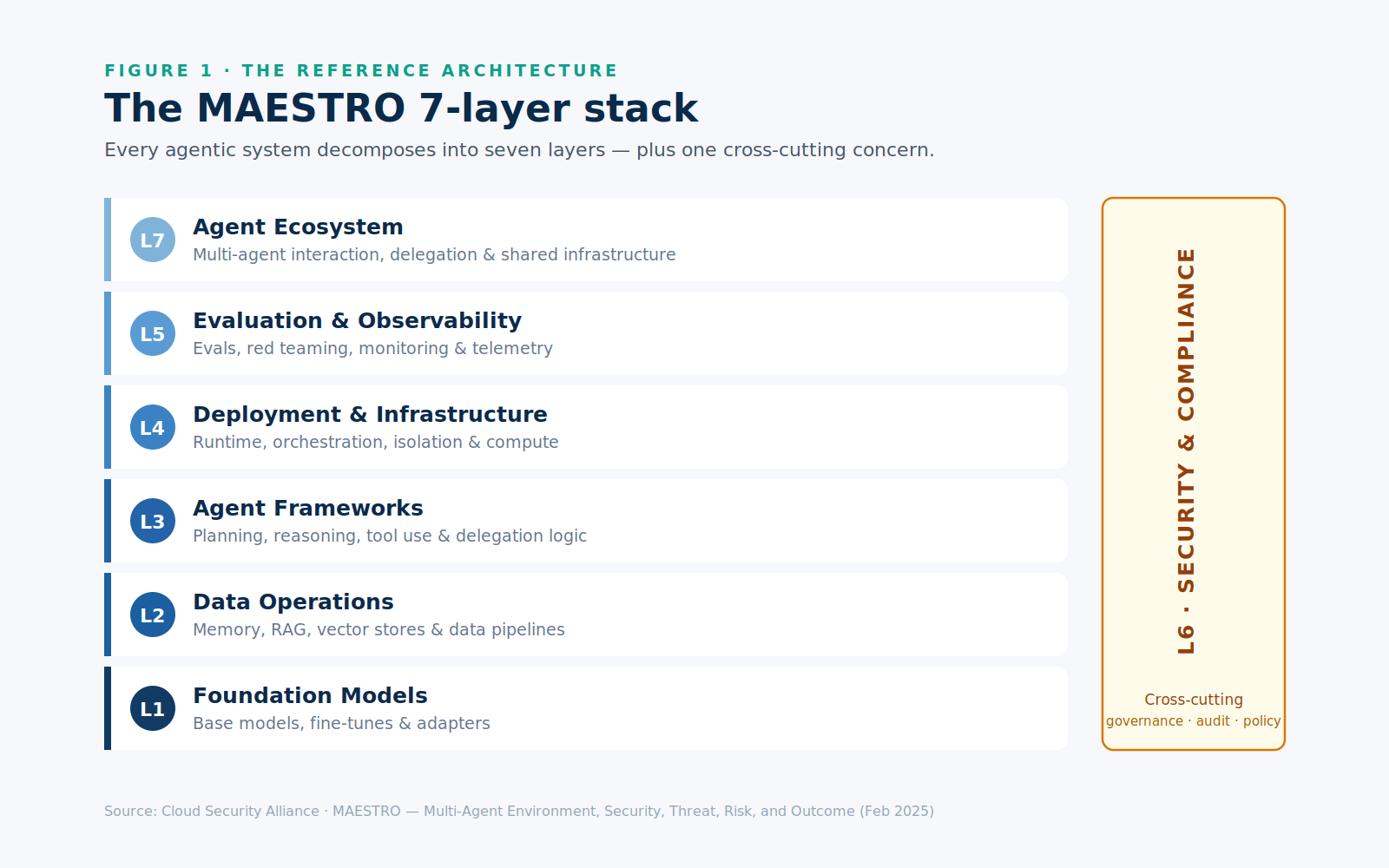Image resolution: width=1389 pixels, height=868 pixels.
Task: Click "Planning, reasoning, tool use & delegation logic"
Action: tap(390, 536)
